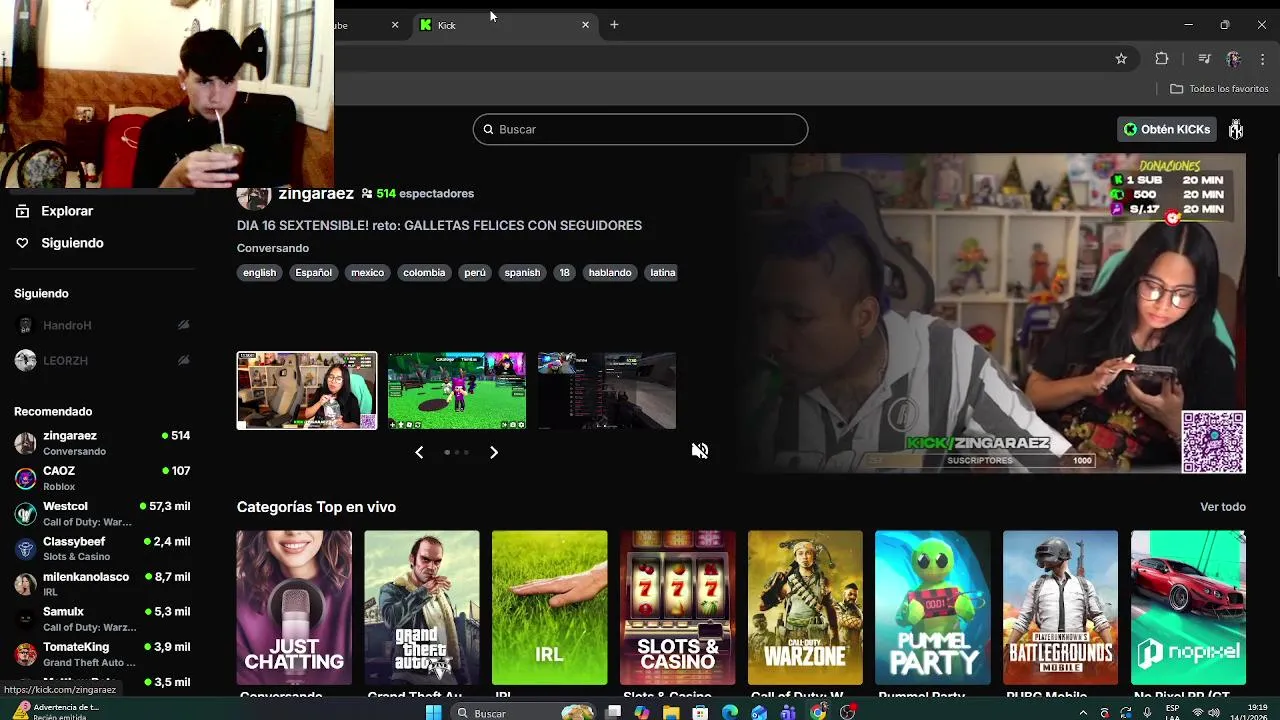Viewport: 1280px width, 720px height.
Task: Show hidden system tray icons chevron
Action: tap(1083, 713)
